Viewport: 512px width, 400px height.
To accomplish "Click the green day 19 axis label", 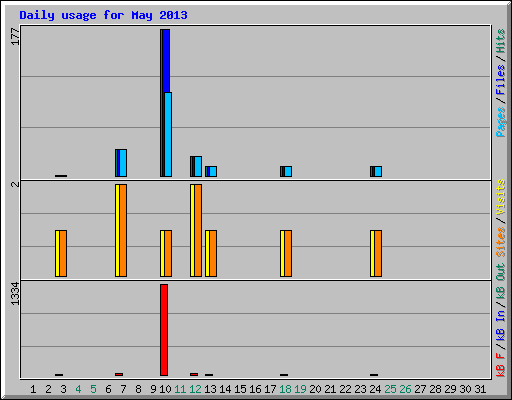I will click(x=300, y=389).
